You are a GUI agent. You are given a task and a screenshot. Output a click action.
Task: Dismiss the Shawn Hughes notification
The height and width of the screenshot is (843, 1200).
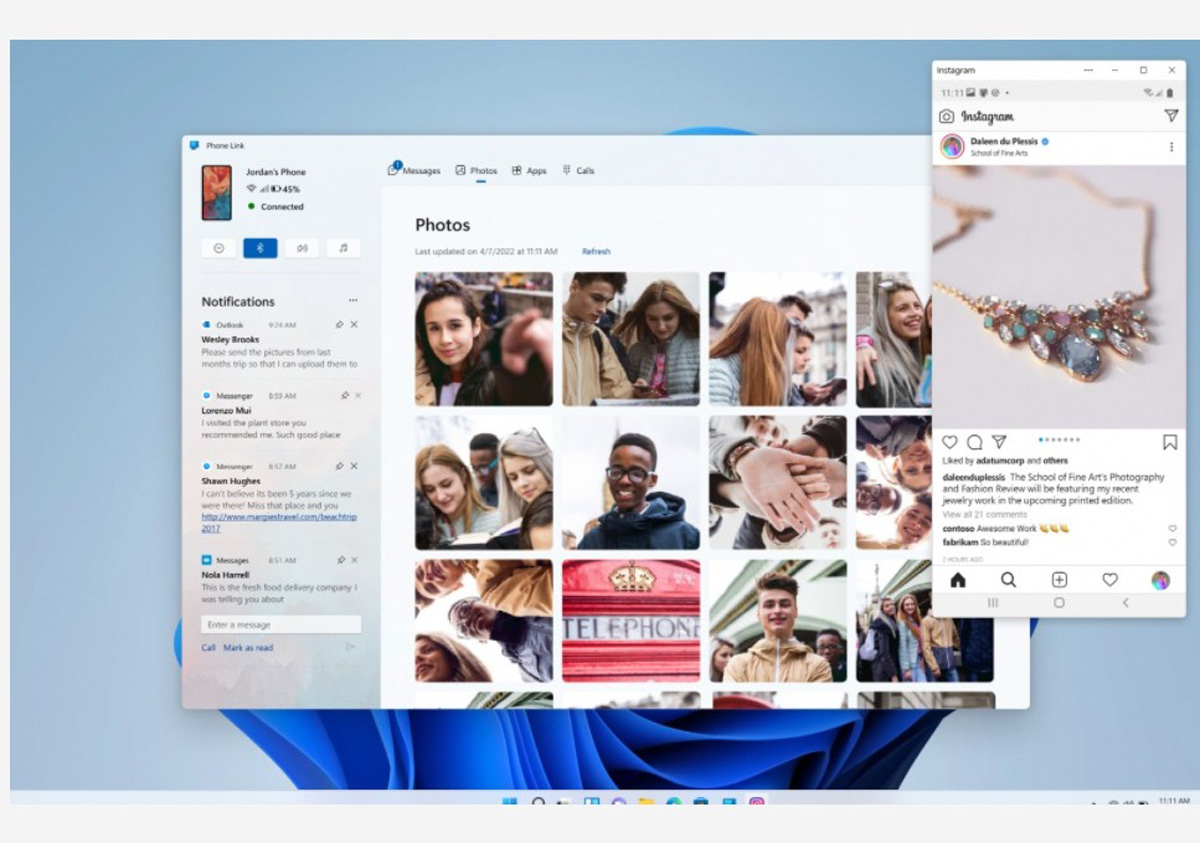pos(354,466)
